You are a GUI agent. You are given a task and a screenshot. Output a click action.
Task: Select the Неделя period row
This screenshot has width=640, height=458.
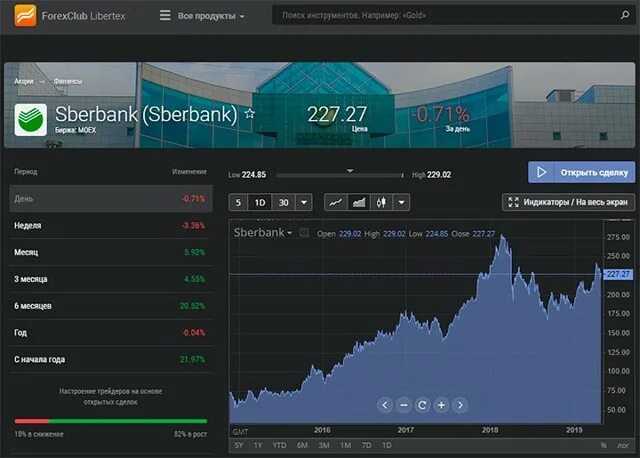click(x=111, y=225)
